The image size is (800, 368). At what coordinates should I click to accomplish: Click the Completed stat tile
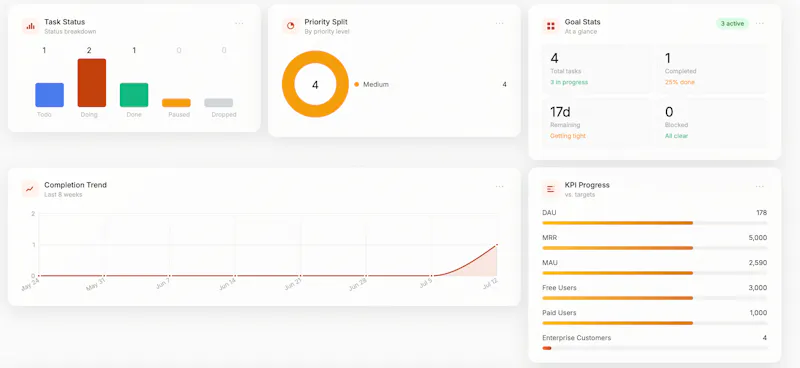pyautogui.click(x=712, y=69)
